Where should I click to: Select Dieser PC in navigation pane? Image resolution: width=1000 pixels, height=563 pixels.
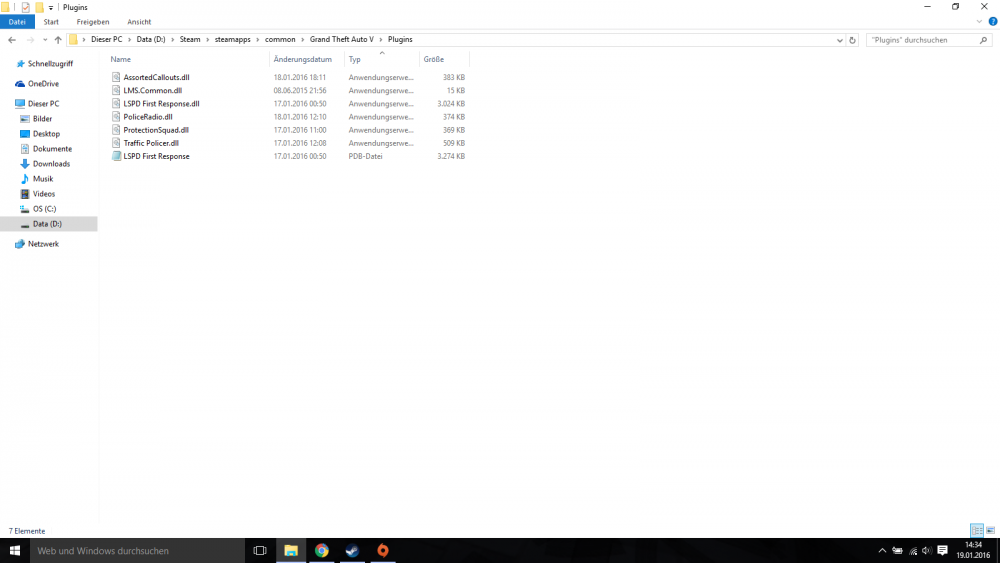pyautogui.click(x=43, y=103)
